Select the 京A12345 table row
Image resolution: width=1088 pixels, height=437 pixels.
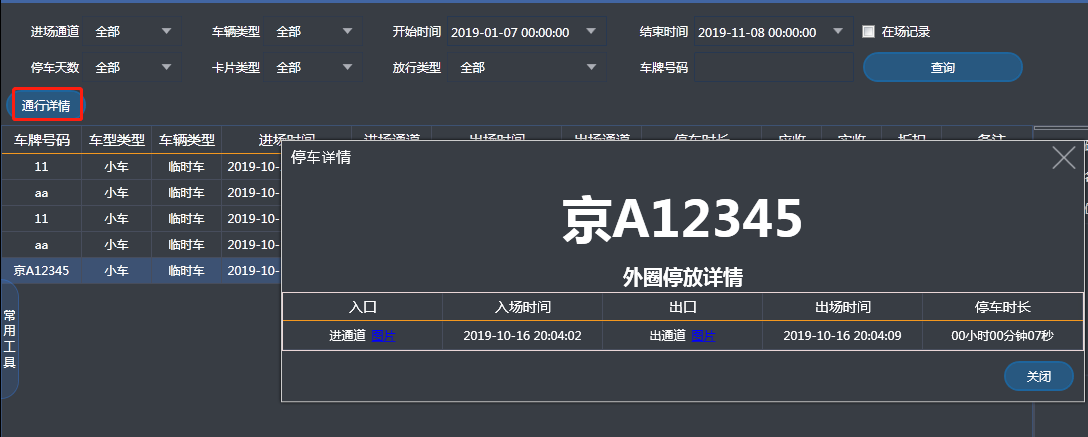(141, 271)
